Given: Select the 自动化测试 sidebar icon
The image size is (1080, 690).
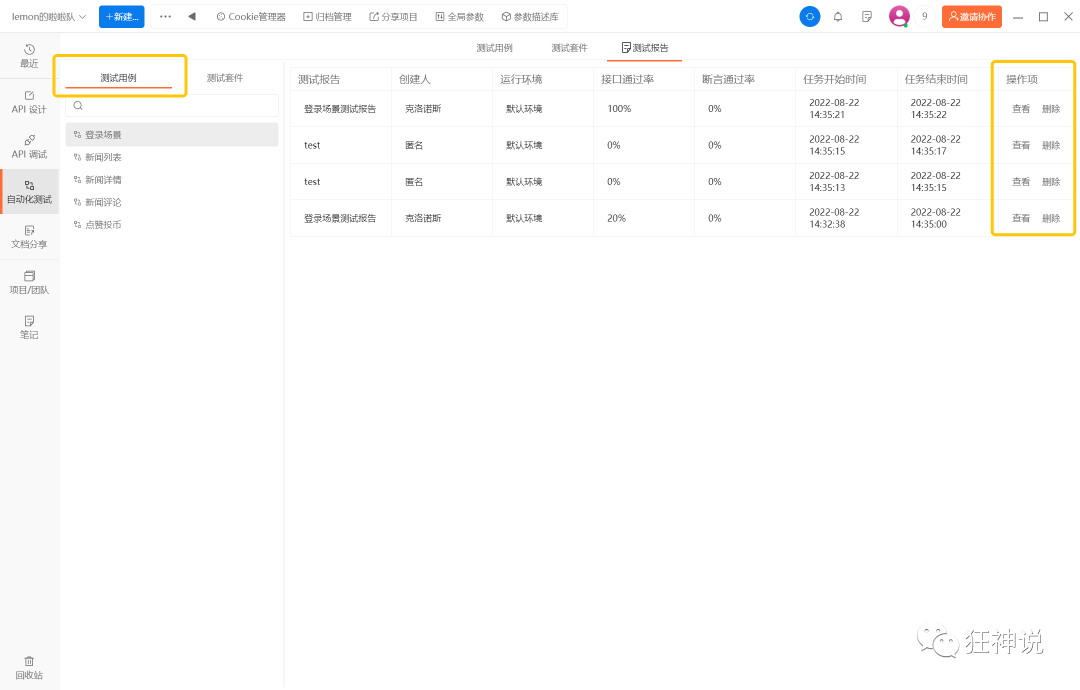Looking at the screenshot, I should click(29, 188).
